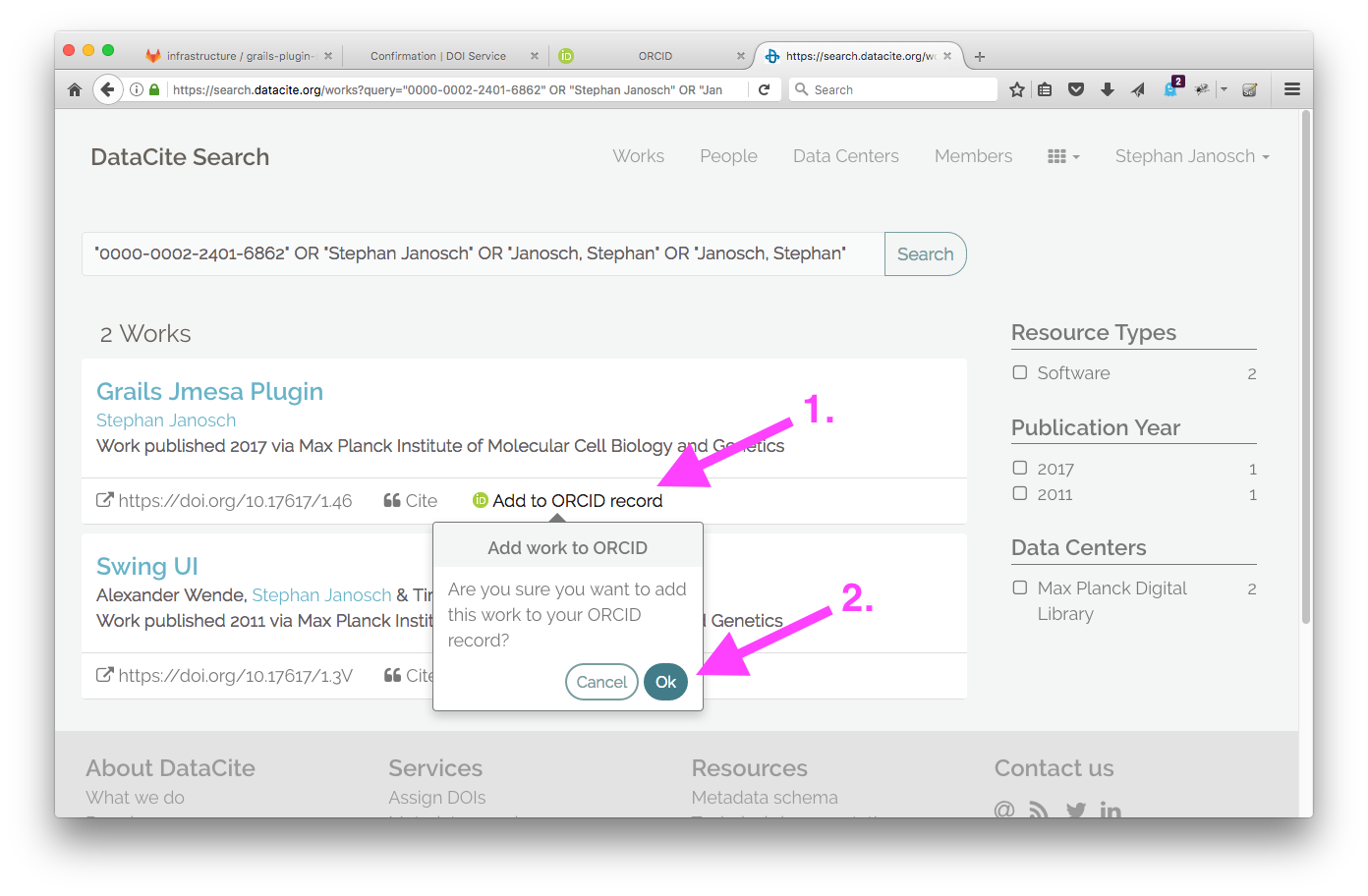This screenshot has width=1368, height=896.
Task: Open the People nav menu item
Action: pos(728,156)
